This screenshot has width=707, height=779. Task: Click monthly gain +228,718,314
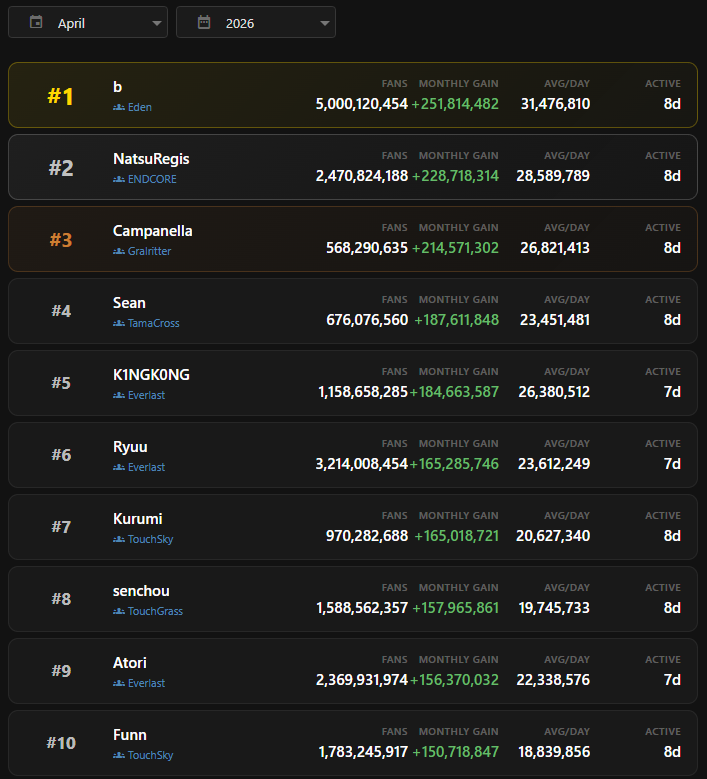point(455,176)
